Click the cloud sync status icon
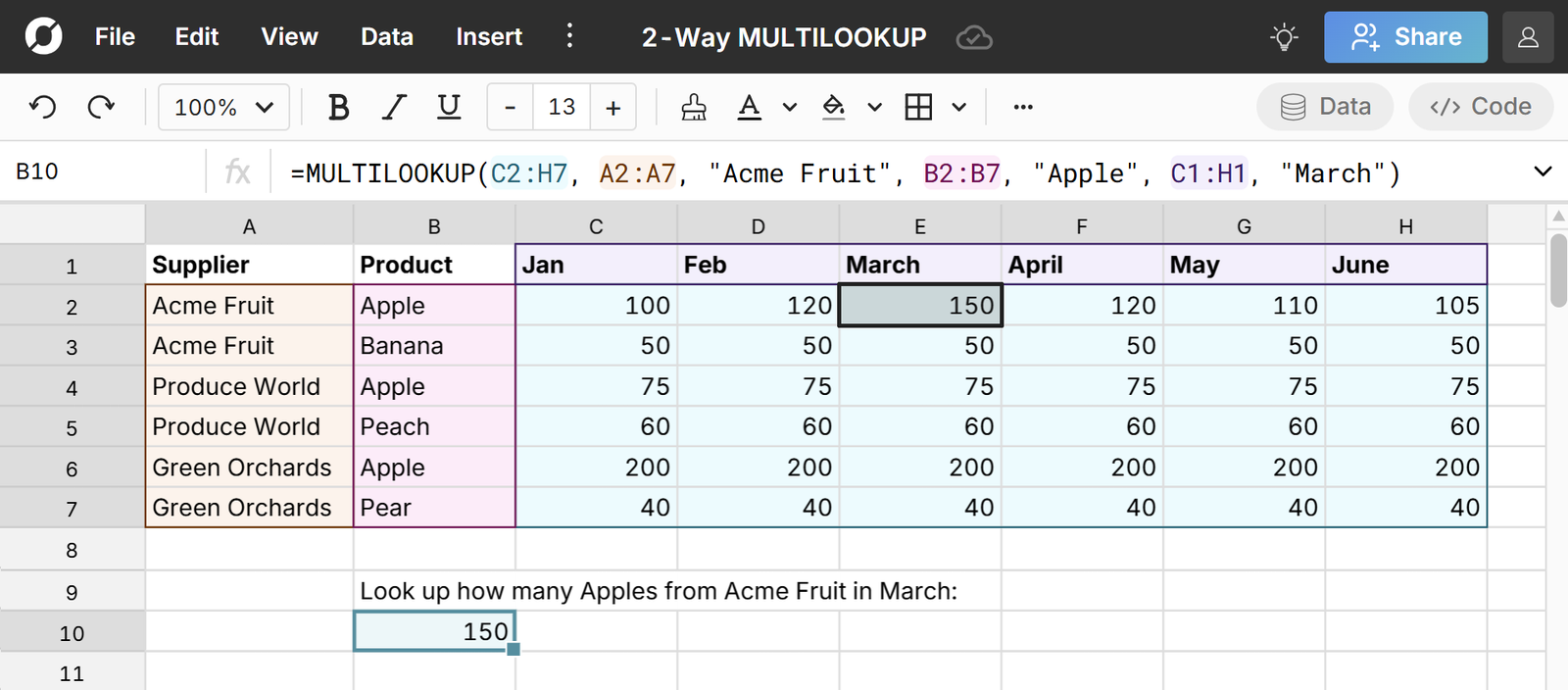 click(974, 37)
